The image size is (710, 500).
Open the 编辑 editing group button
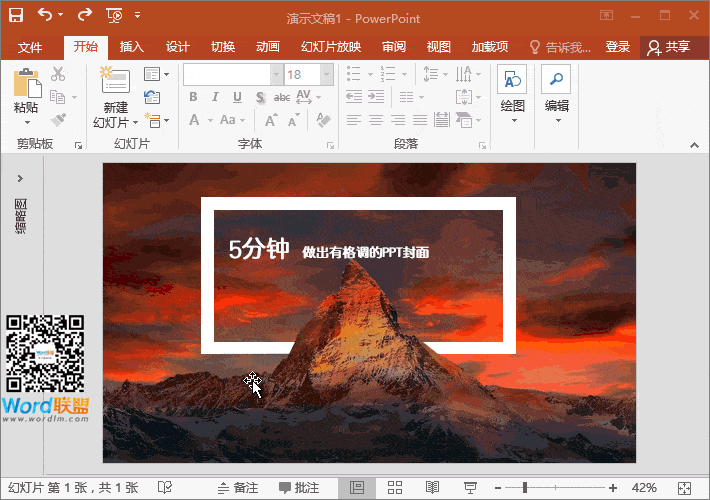tap(556, 95)
